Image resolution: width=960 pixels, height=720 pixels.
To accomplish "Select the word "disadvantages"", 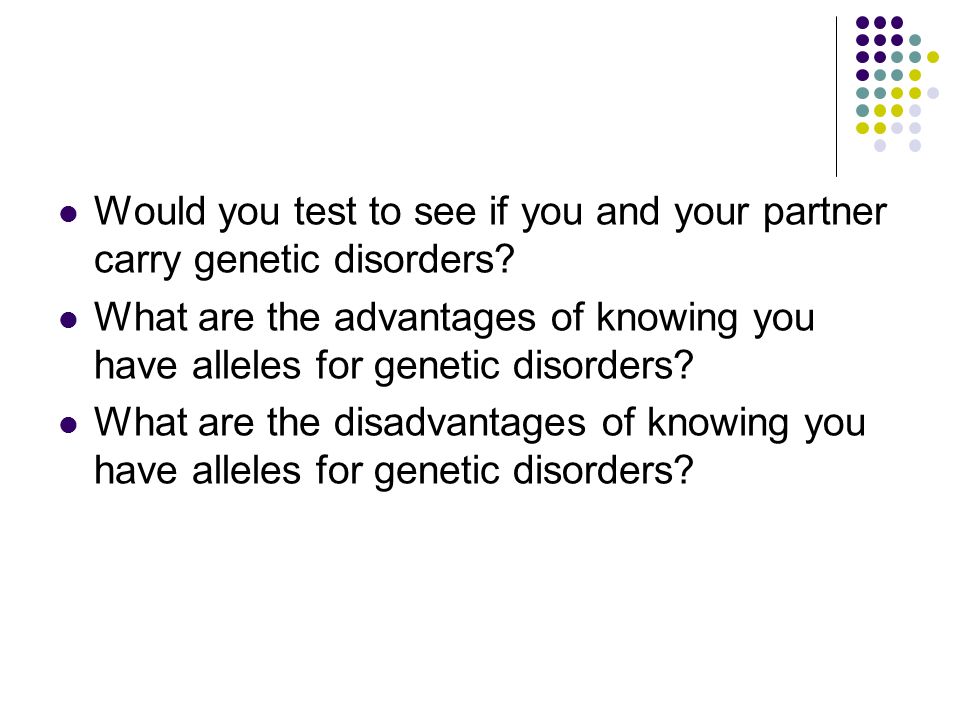I will (460, 424).
